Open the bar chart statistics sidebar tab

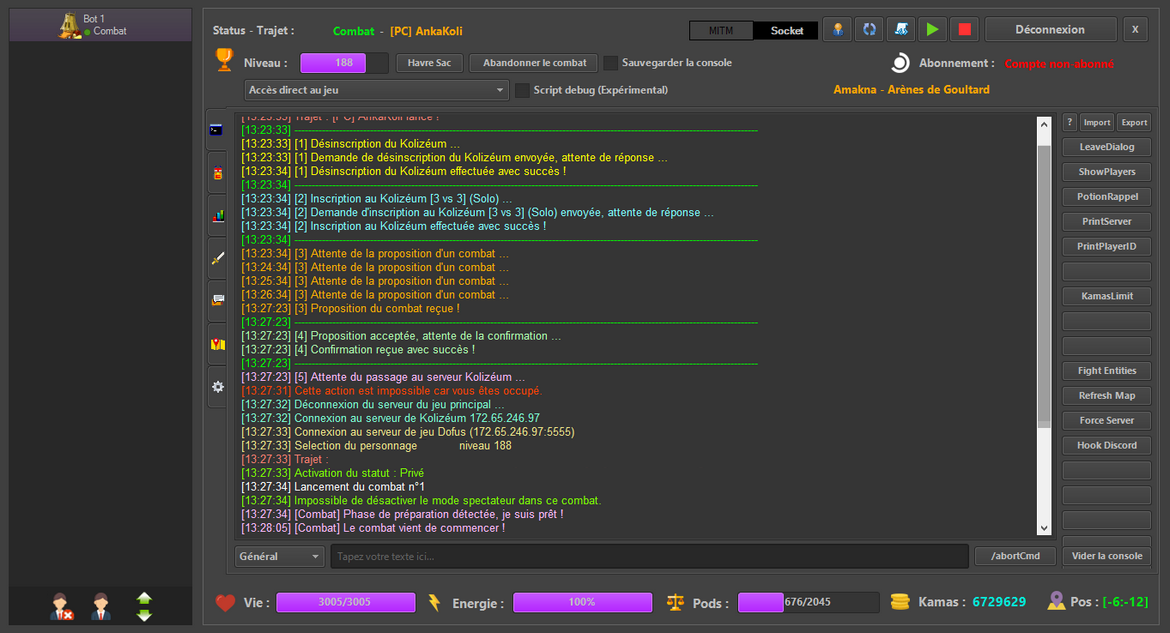(217, 215)
